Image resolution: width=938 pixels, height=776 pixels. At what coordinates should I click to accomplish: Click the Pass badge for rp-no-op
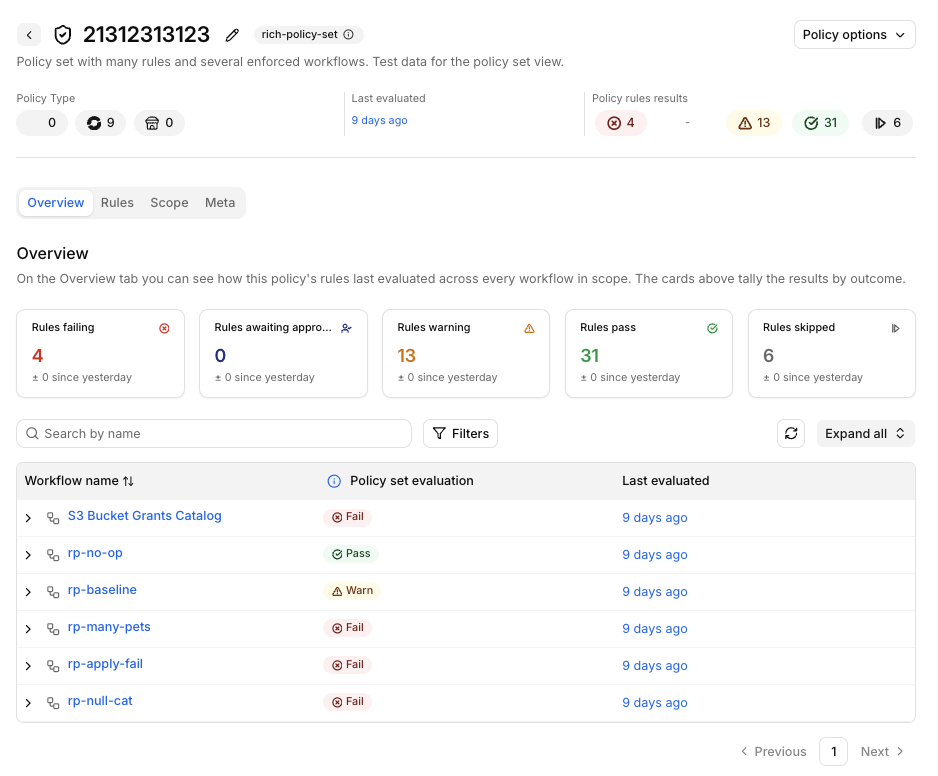click(x=351, y=554)
